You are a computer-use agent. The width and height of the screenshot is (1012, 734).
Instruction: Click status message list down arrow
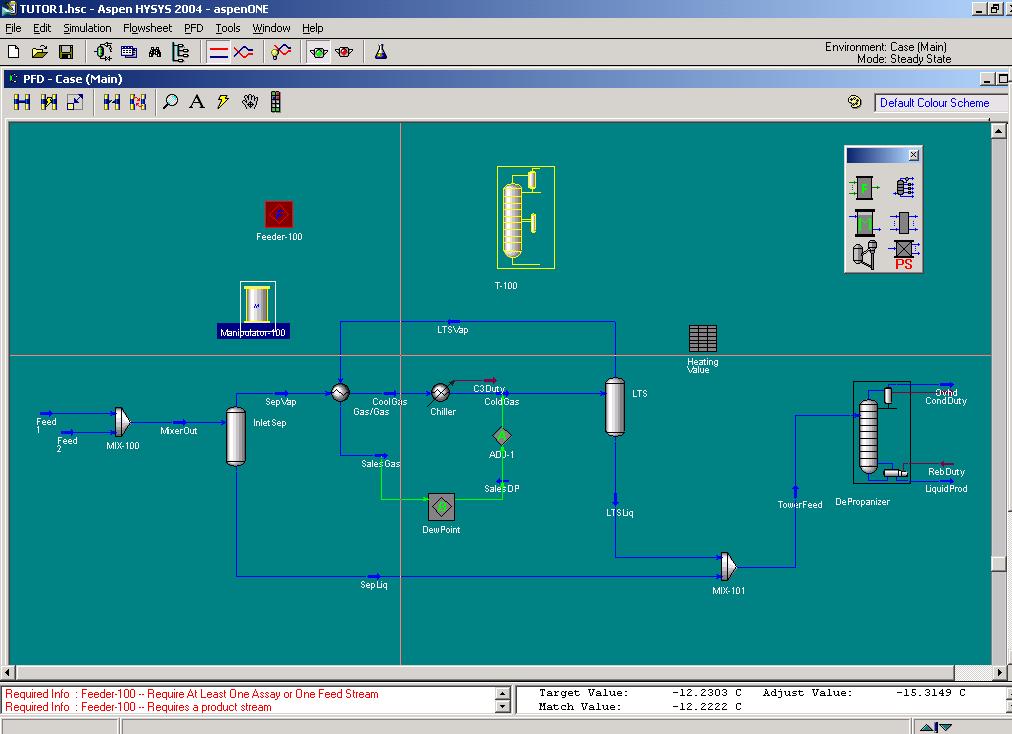point(503,707)
